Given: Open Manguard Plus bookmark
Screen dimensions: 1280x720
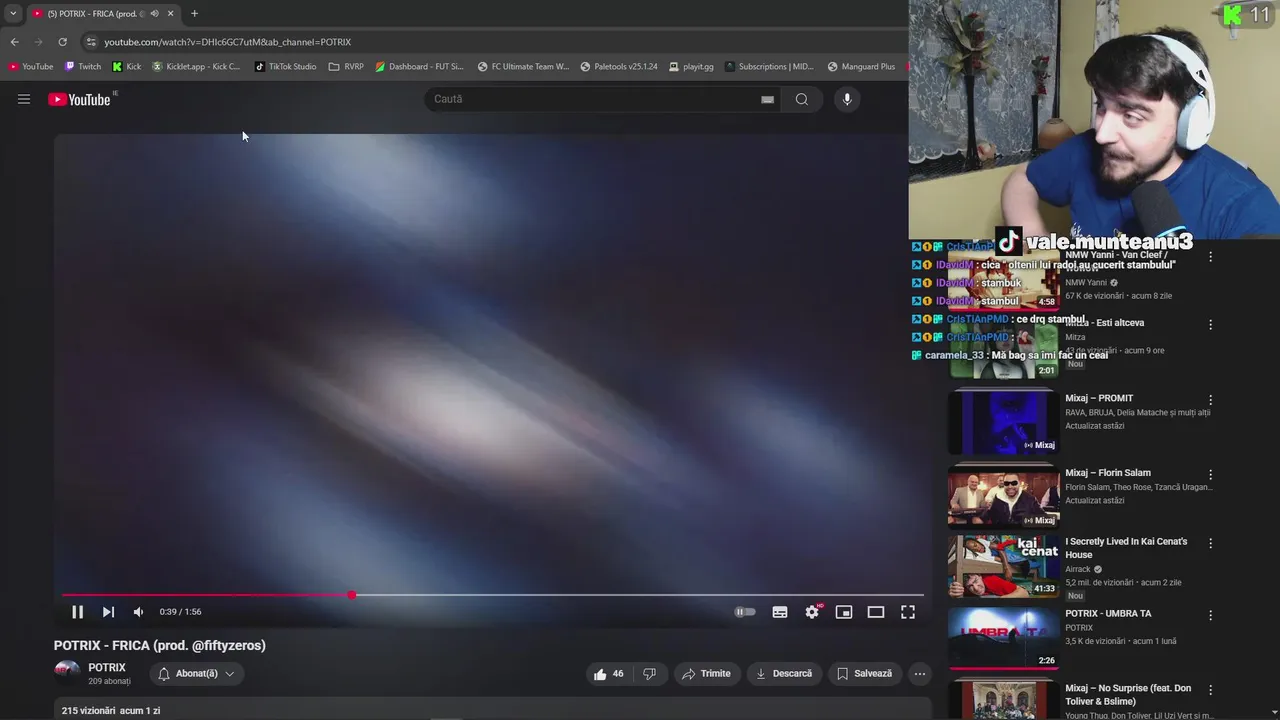Looking at the screenshot, I should coord(861,67).
